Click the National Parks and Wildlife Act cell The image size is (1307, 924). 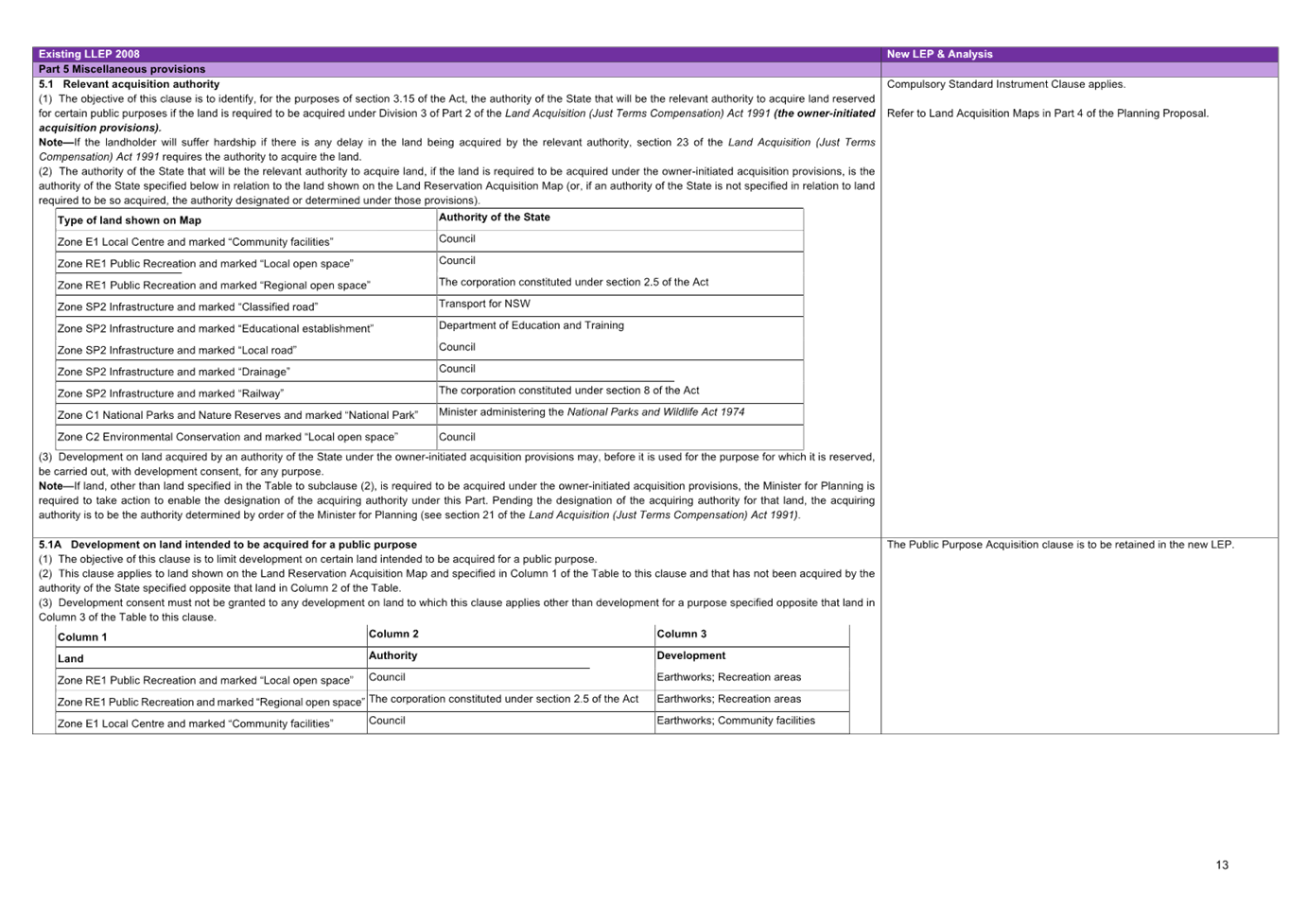point(592,412)
